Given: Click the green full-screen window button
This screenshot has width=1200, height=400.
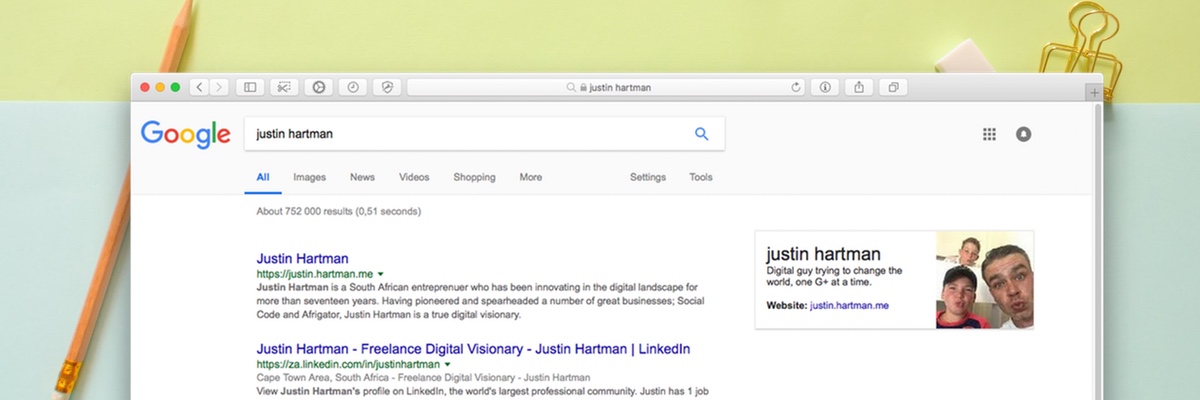Looking at the screenshot, I should (175, 87).
